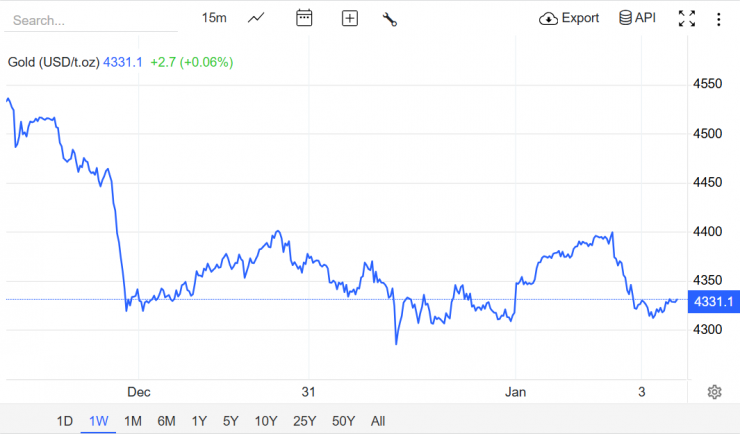The width and height of the screenshot is (740, 434).
Task: Select the All time range
Action: click(x=378, y=421)
